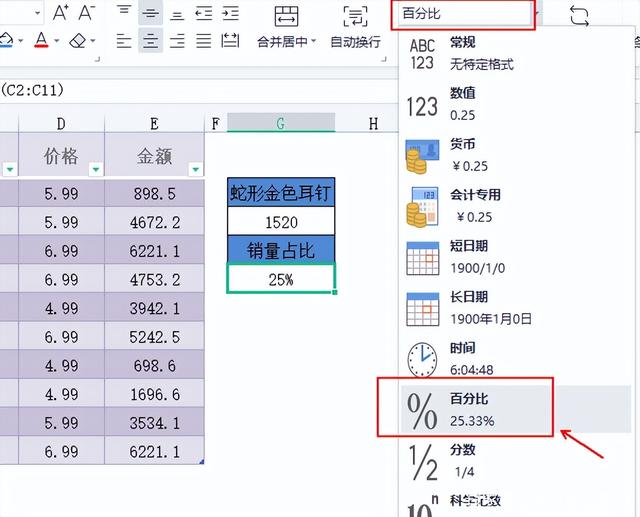Toggle center horizontal alignment
Image resolution: width=640 pixels, height=517 pixels.
pyautogui.click(x=151, y=41)
